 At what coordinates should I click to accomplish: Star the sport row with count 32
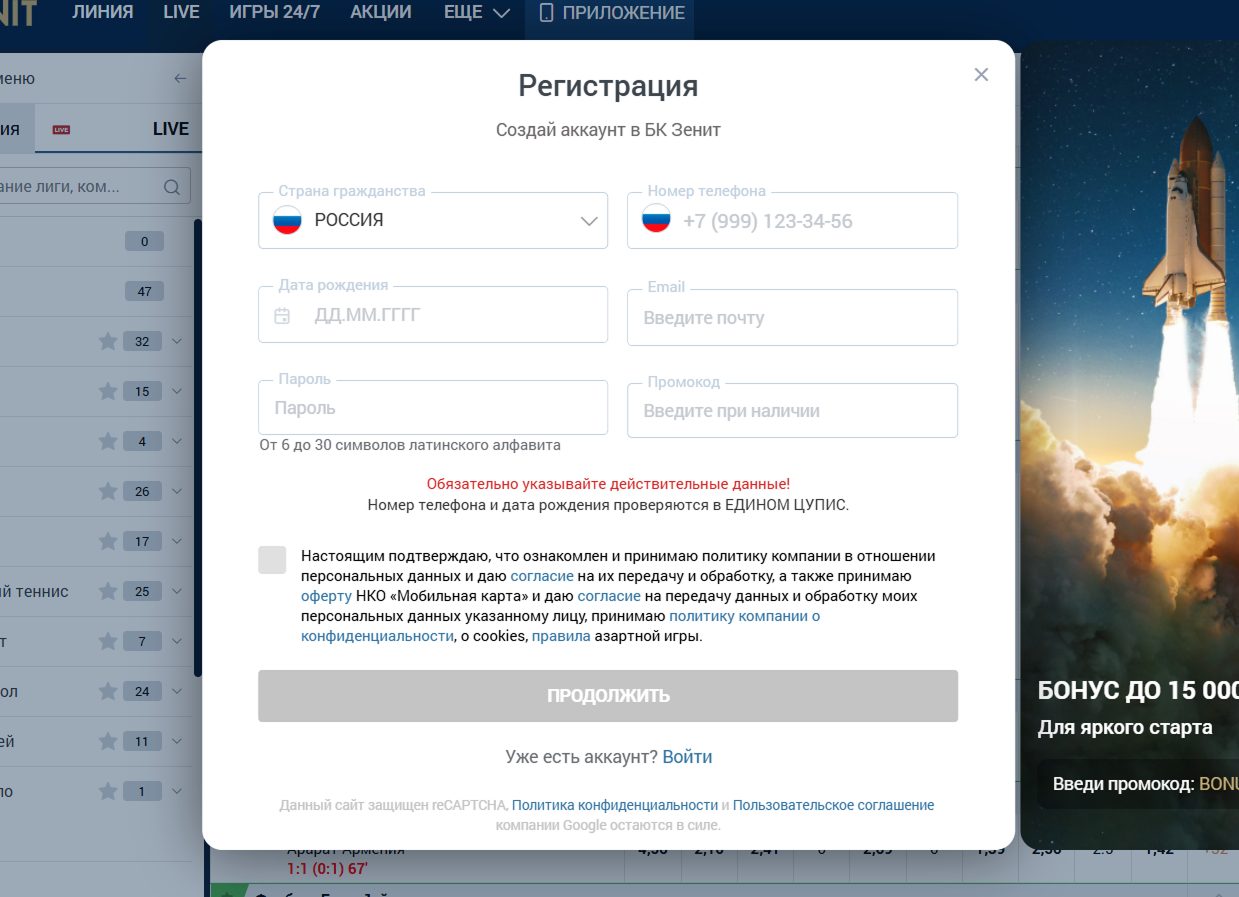pyautogui.click(x=108, y=342)
